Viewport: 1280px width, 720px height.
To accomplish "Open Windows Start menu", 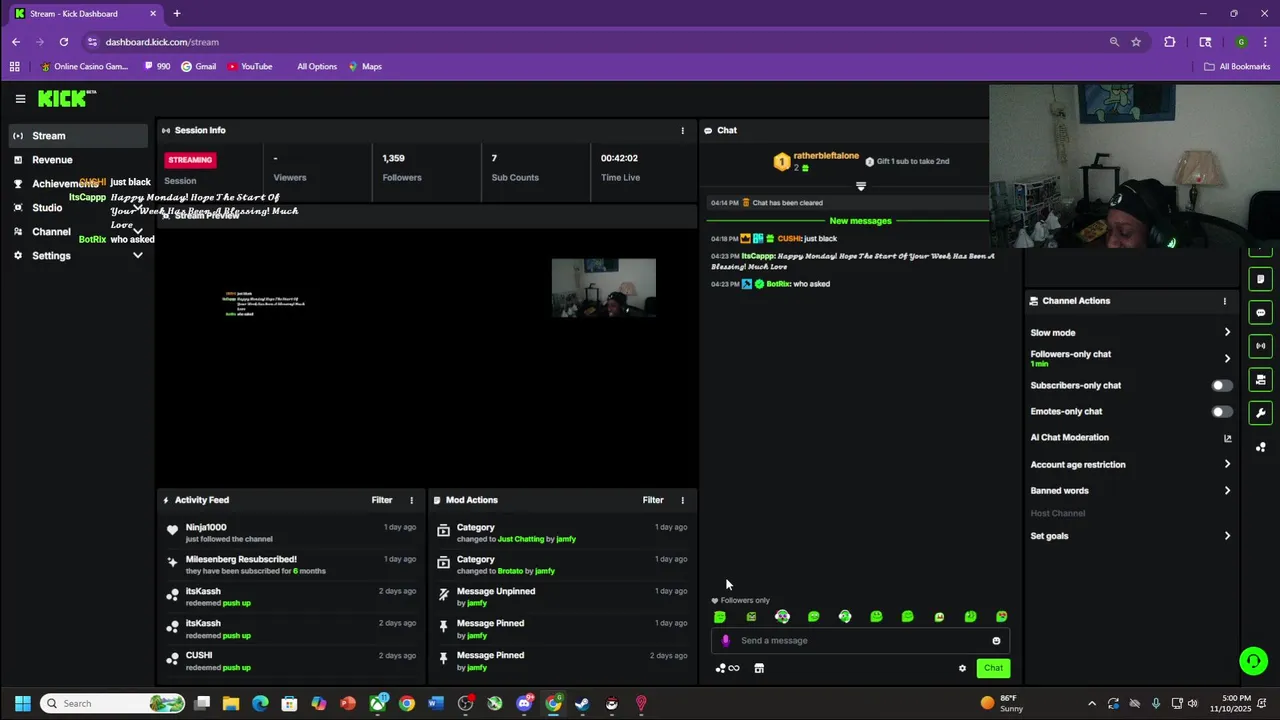I will (x=22, y=704).
